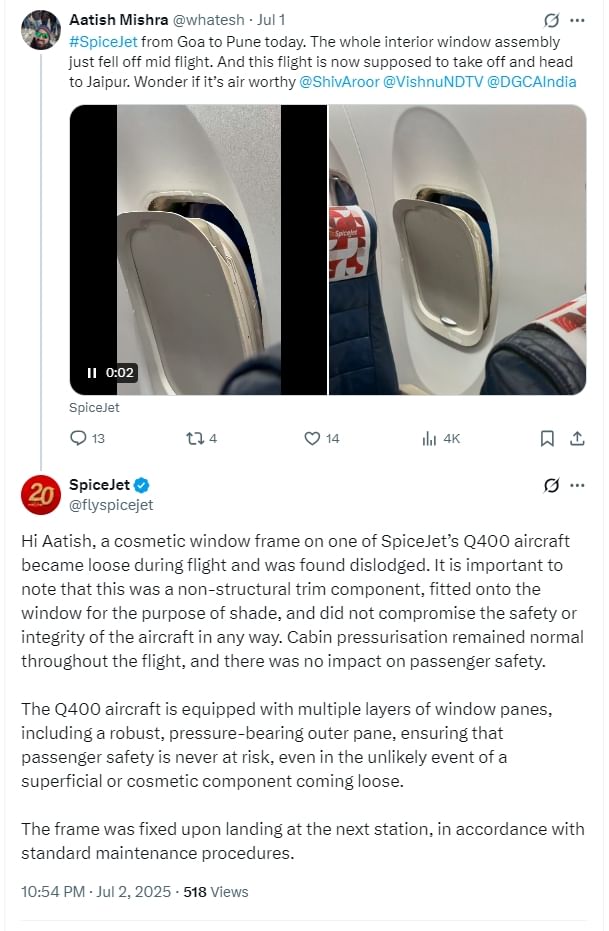Open the @DGCAIndia mention link
The image size is (609, 931).
[x=528, y=82]
